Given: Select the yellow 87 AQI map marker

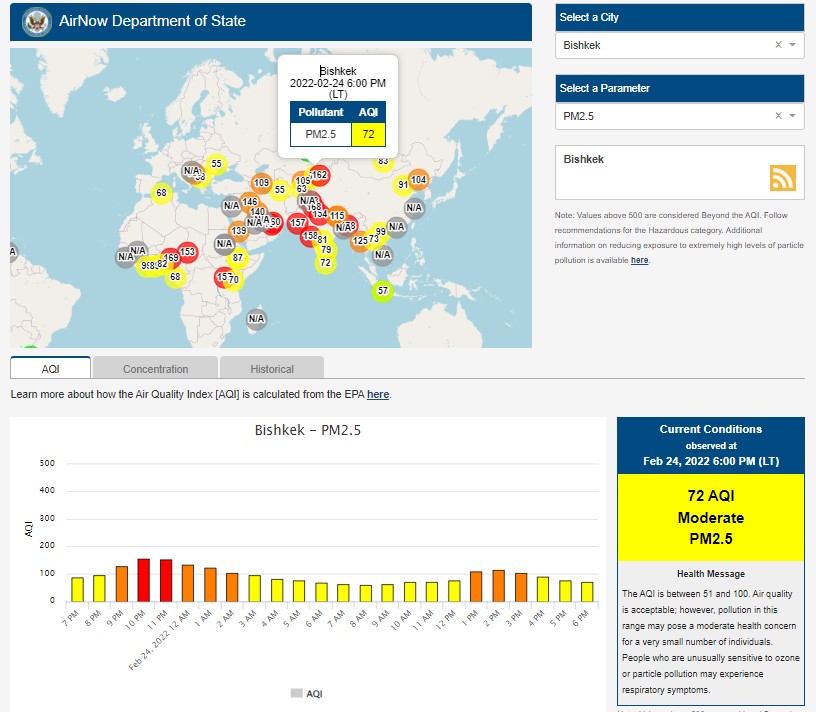Looking at the screenshot, I should [x=237, y=257].
